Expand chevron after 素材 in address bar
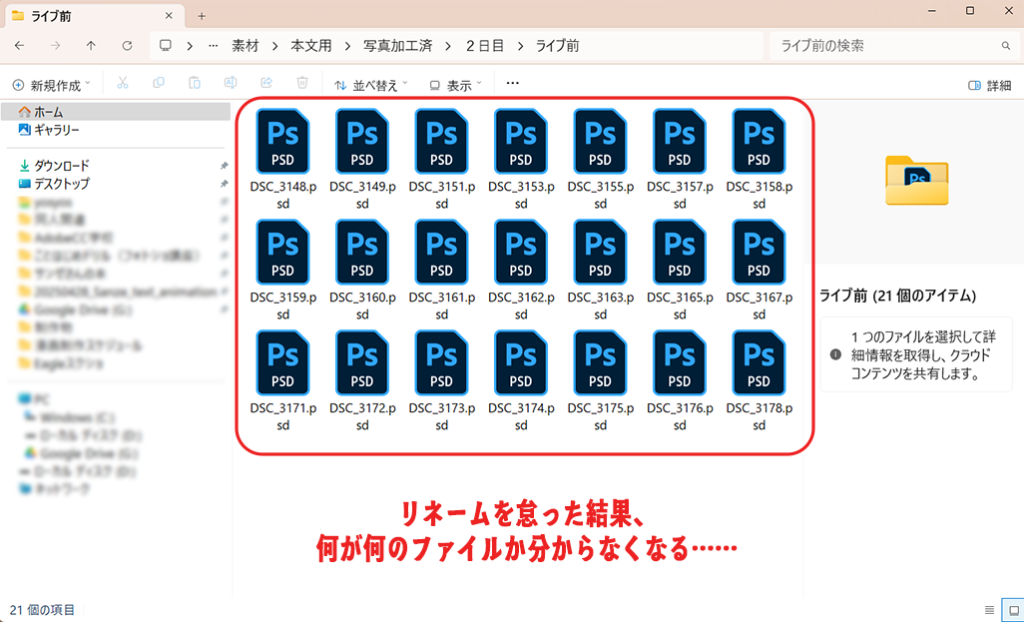Image resolution: width=1024 pixels, height=622 pixels. coord(275,46)
